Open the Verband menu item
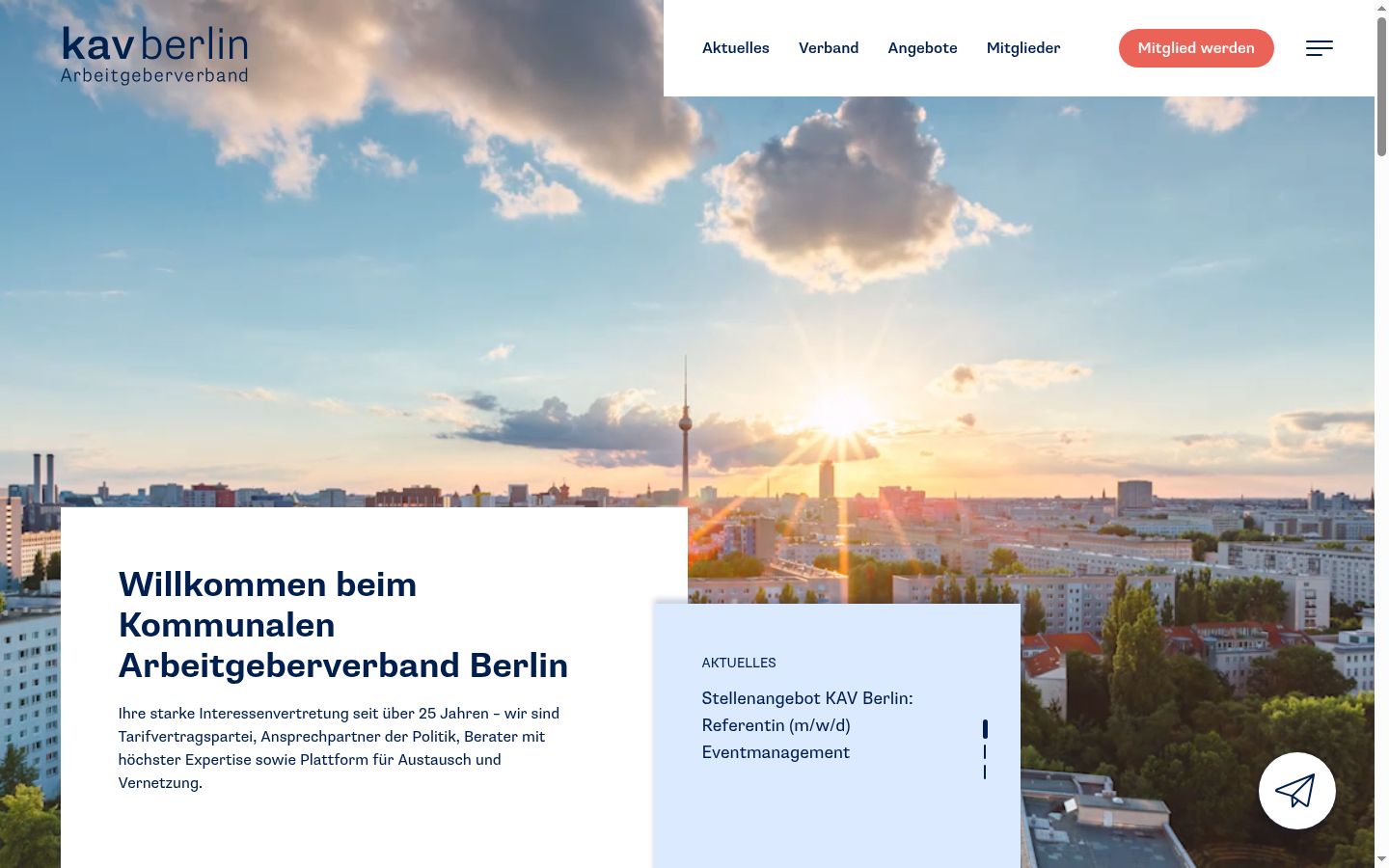Screen dimensions: 1389x868 (x=829, y=48)
